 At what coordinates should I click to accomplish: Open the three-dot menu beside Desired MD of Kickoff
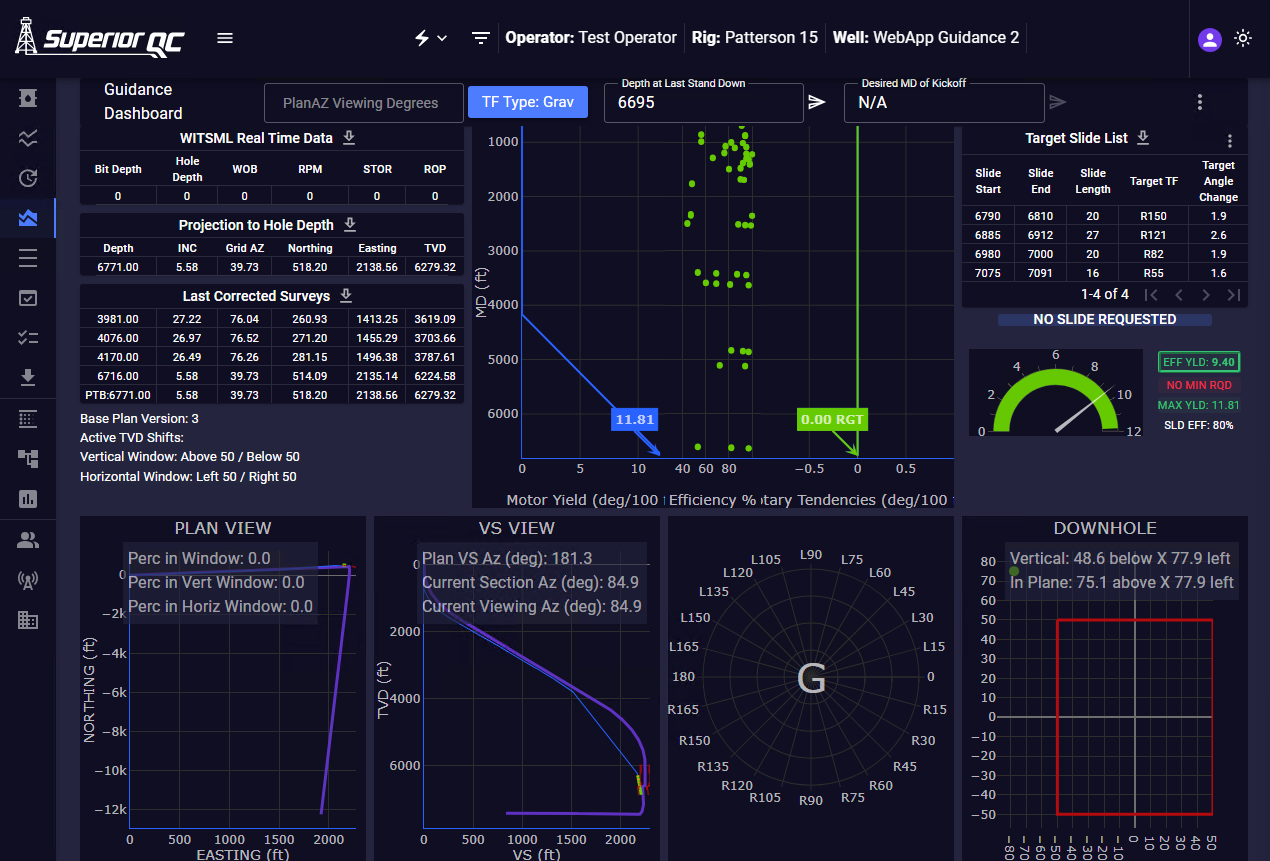1197,101
